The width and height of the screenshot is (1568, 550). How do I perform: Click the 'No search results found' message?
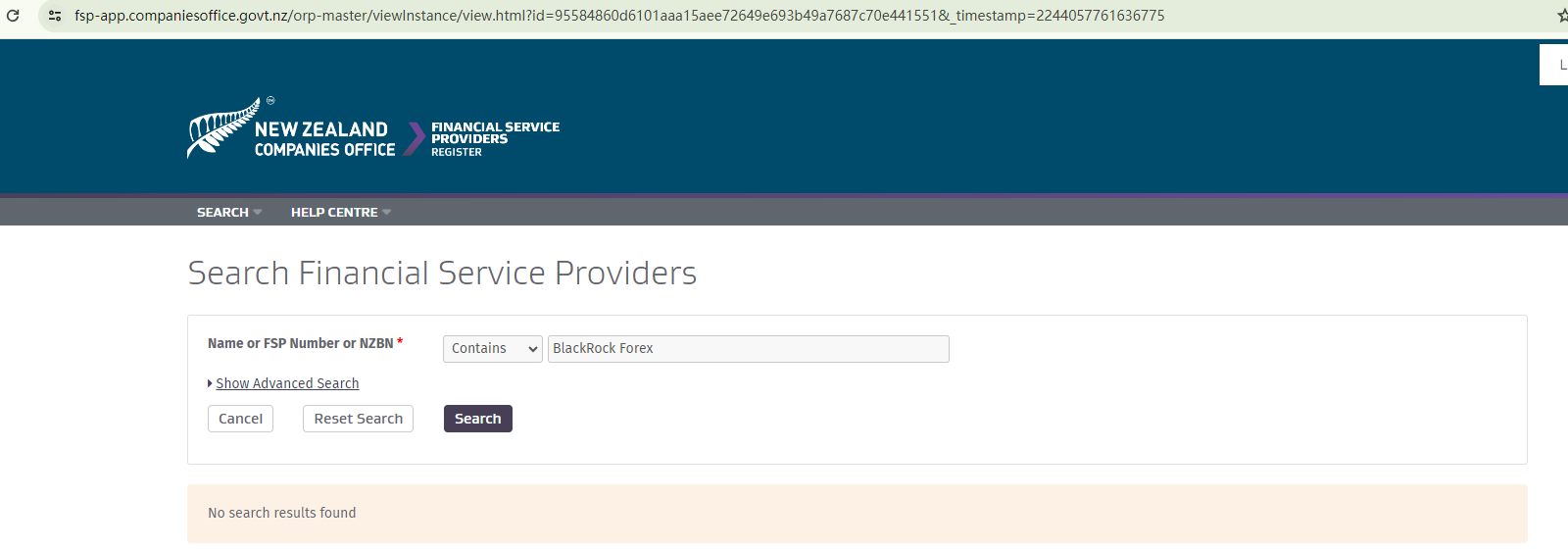(x=282, y=513)
